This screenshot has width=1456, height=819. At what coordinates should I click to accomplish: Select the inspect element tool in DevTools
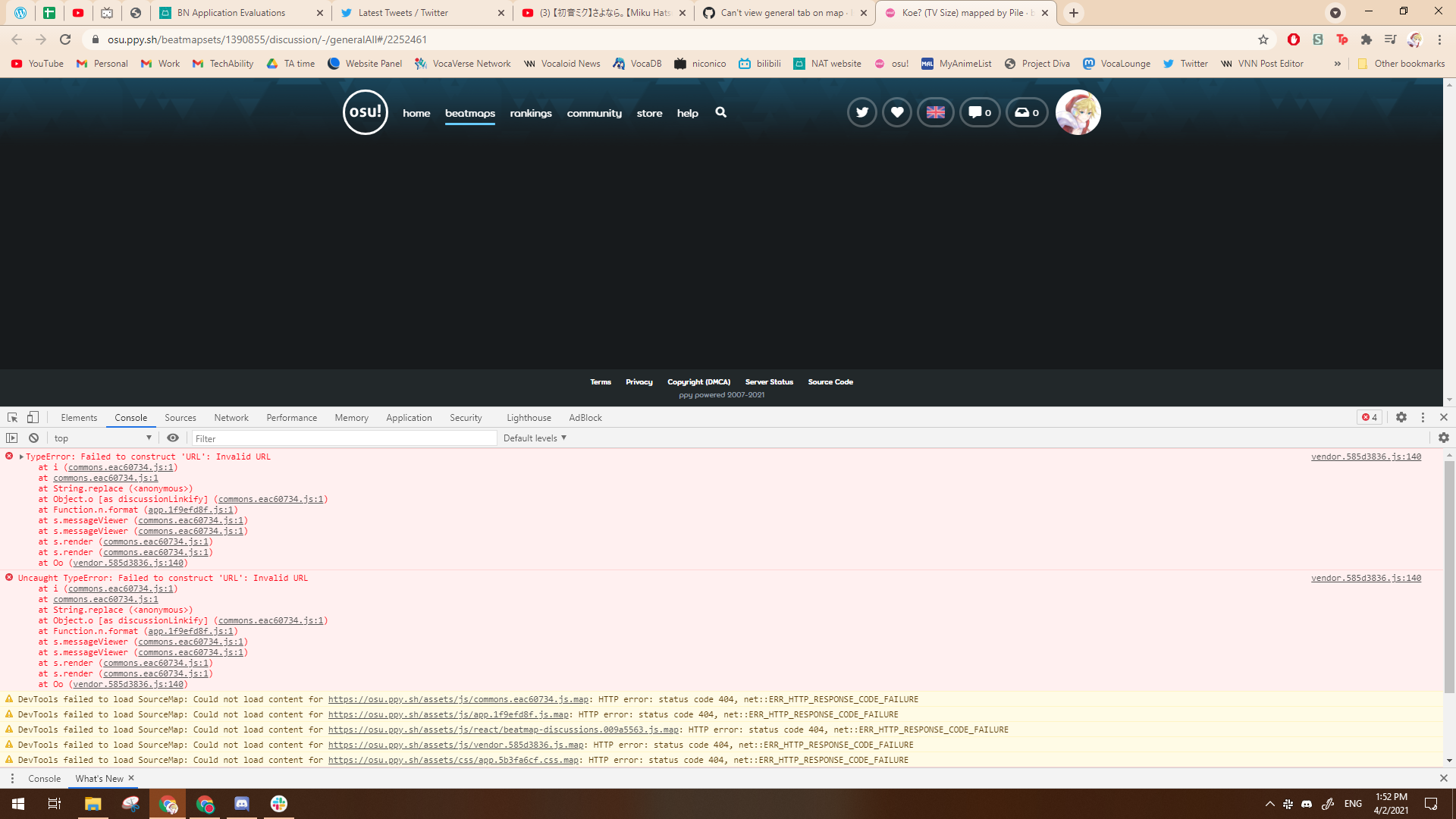[11, 417]
